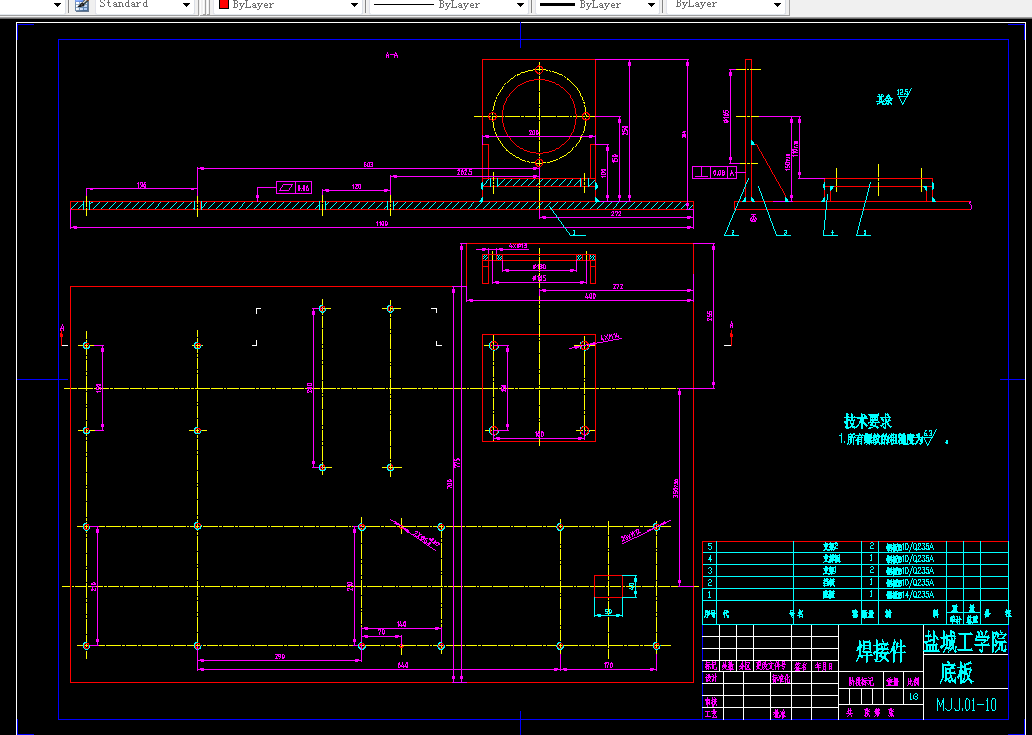Screen dimensions: 1032x735
Task: Select the '120' dimension text
Action: (356, 187)
